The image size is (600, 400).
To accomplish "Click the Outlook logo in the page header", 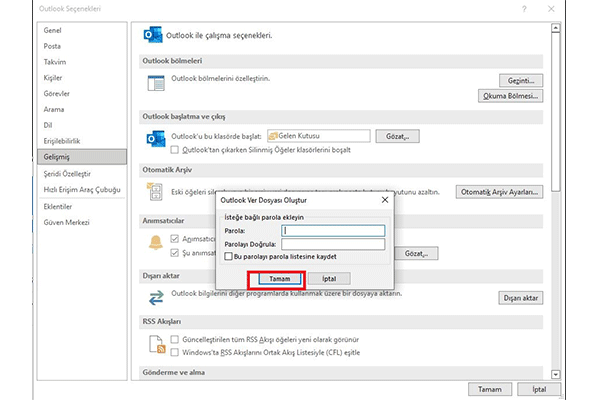I will point(153,35).
